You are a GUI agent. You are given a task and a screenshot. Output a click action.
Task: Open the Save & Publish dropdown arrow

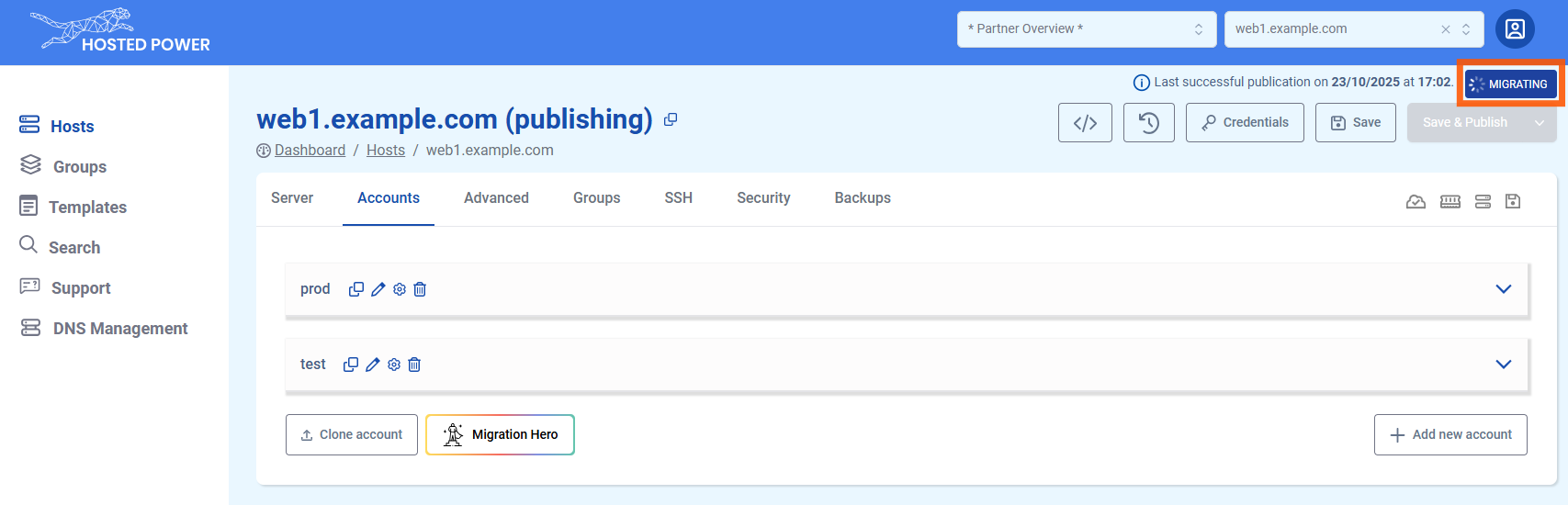click(1540, 123)
